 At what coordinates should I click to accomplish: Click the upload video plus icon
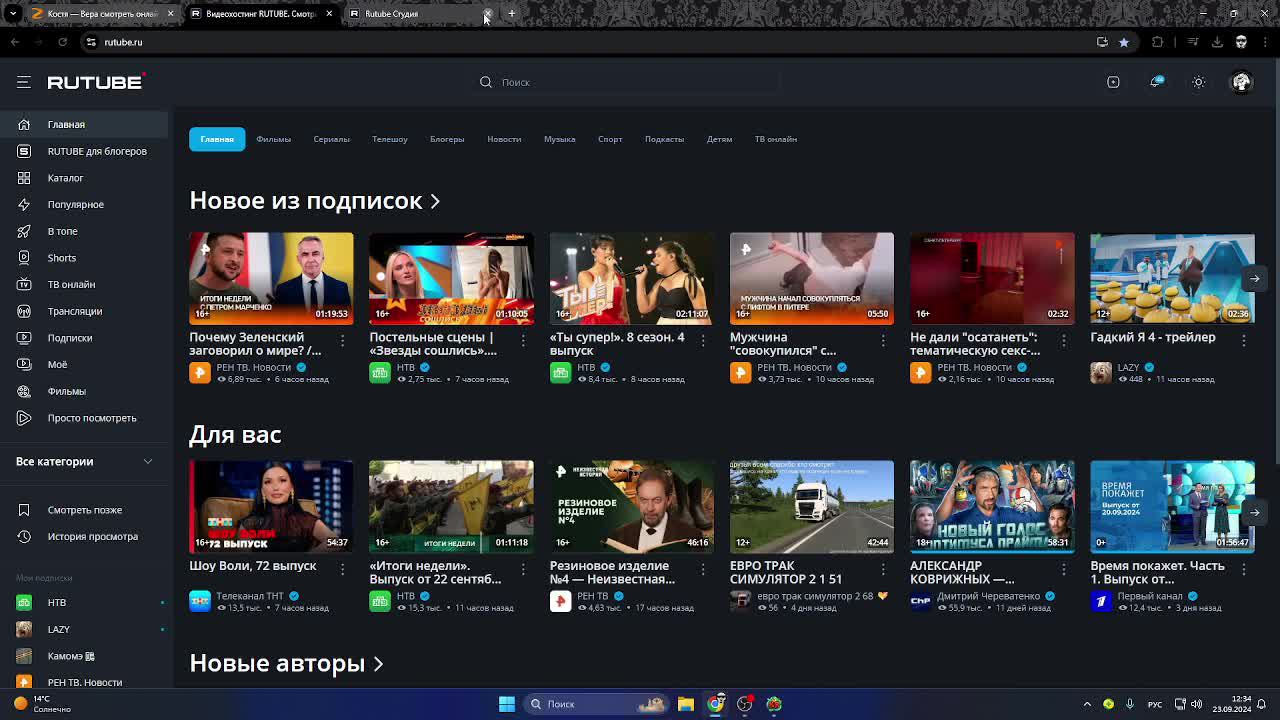[1113, 82]
